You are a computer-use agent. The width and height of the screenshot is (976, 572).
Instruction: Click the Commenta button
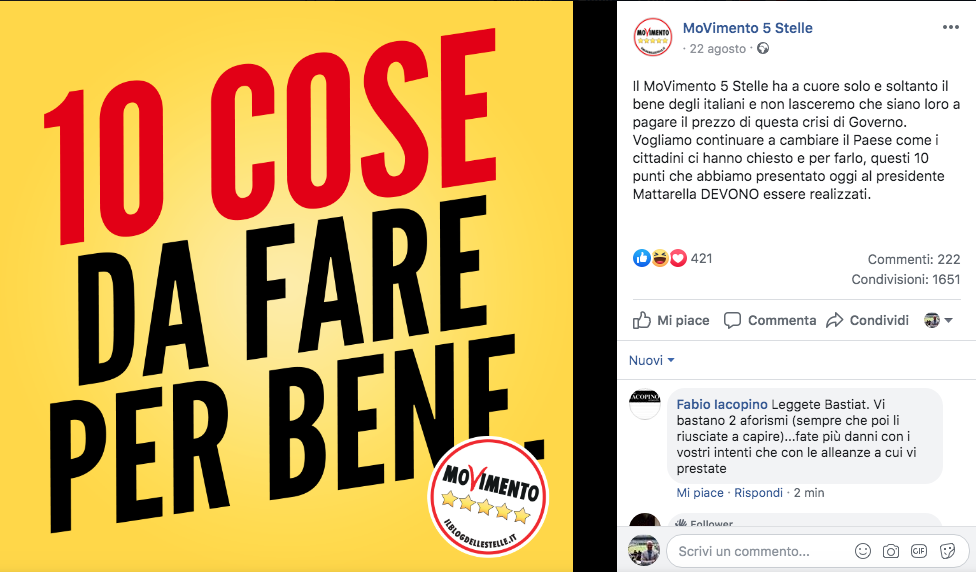[x=770, y=321]
